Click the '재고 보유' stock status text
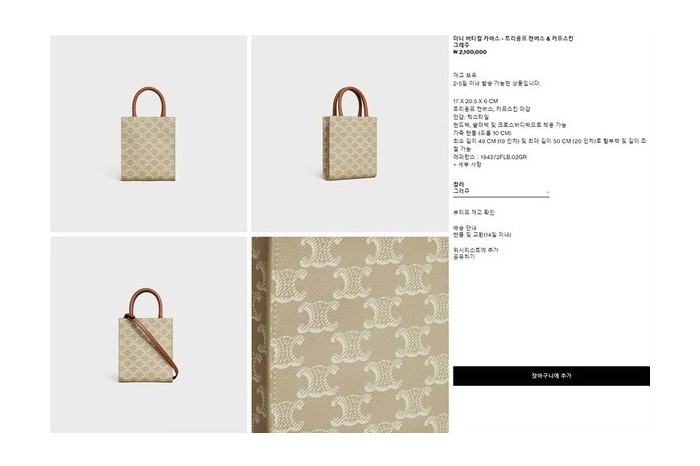The width and height of the screenshot is (700, 466). (x=464, y=75)
